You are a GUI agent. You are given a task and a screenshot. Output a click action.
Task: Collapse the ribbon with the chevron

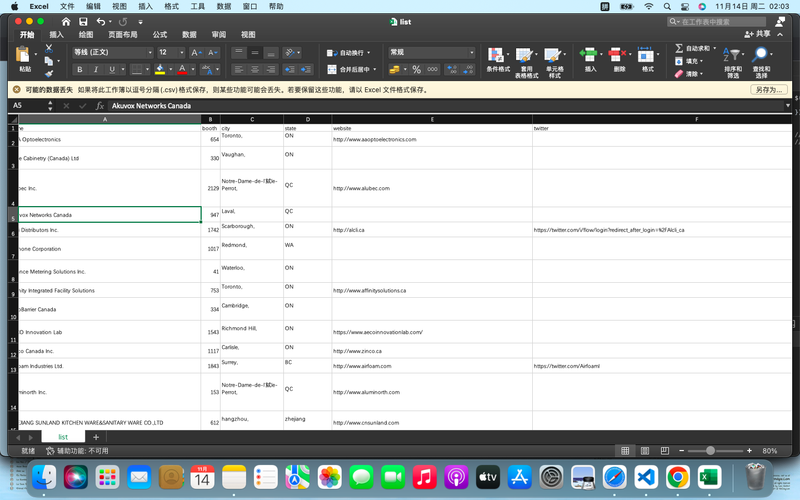[780, 35]
